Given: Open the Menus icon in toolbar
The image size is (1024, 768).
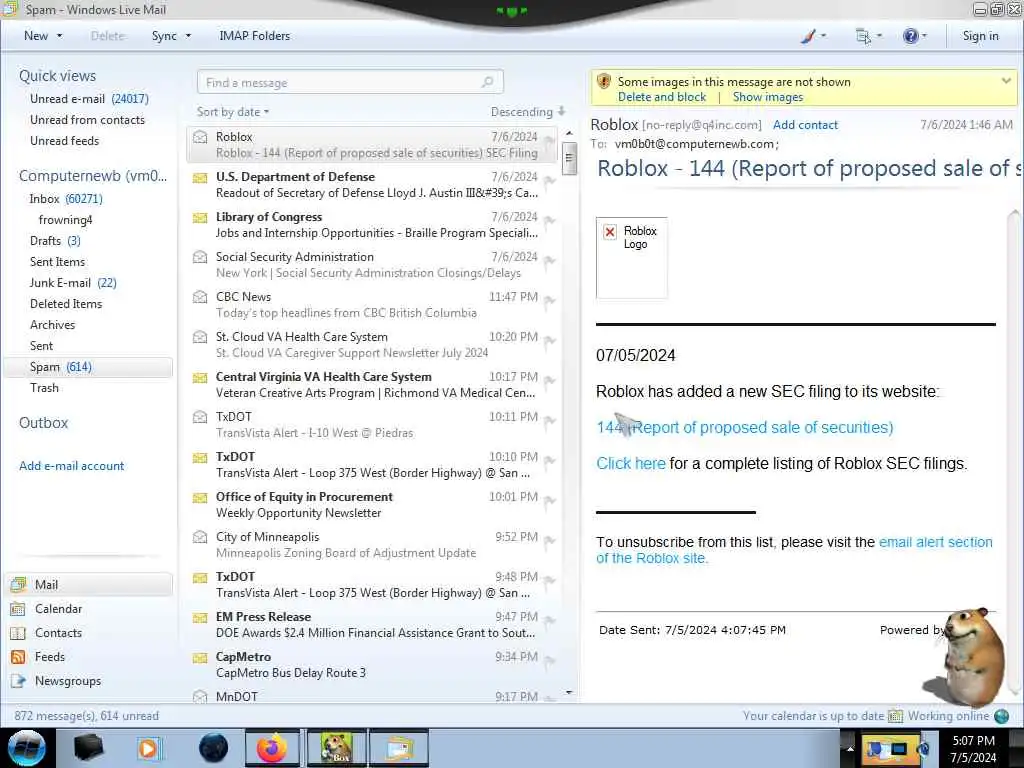Looking at the screenshot, I should (863, 36).
